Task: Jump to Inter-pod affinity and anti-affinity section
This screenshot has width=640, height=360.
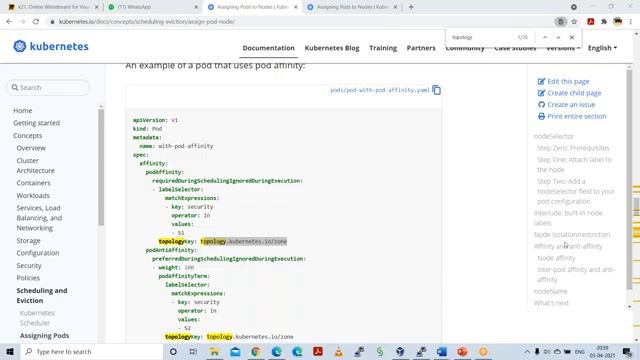Action: pos(576,274)
